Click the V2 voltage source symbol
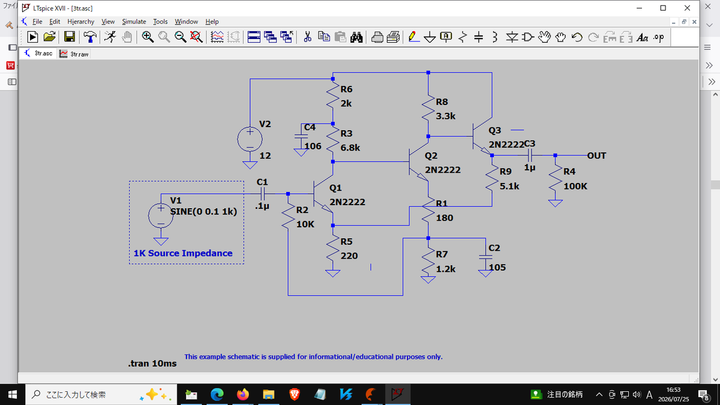Image resolution: width=720 pixels, height=405 pixels. point(250,139)
